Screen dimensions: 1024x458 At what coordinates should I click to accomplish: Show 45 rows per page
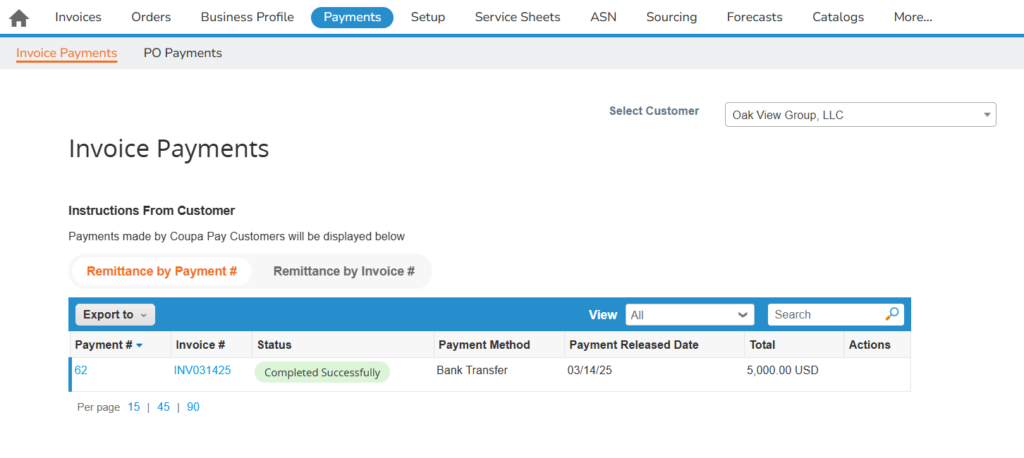163,407
